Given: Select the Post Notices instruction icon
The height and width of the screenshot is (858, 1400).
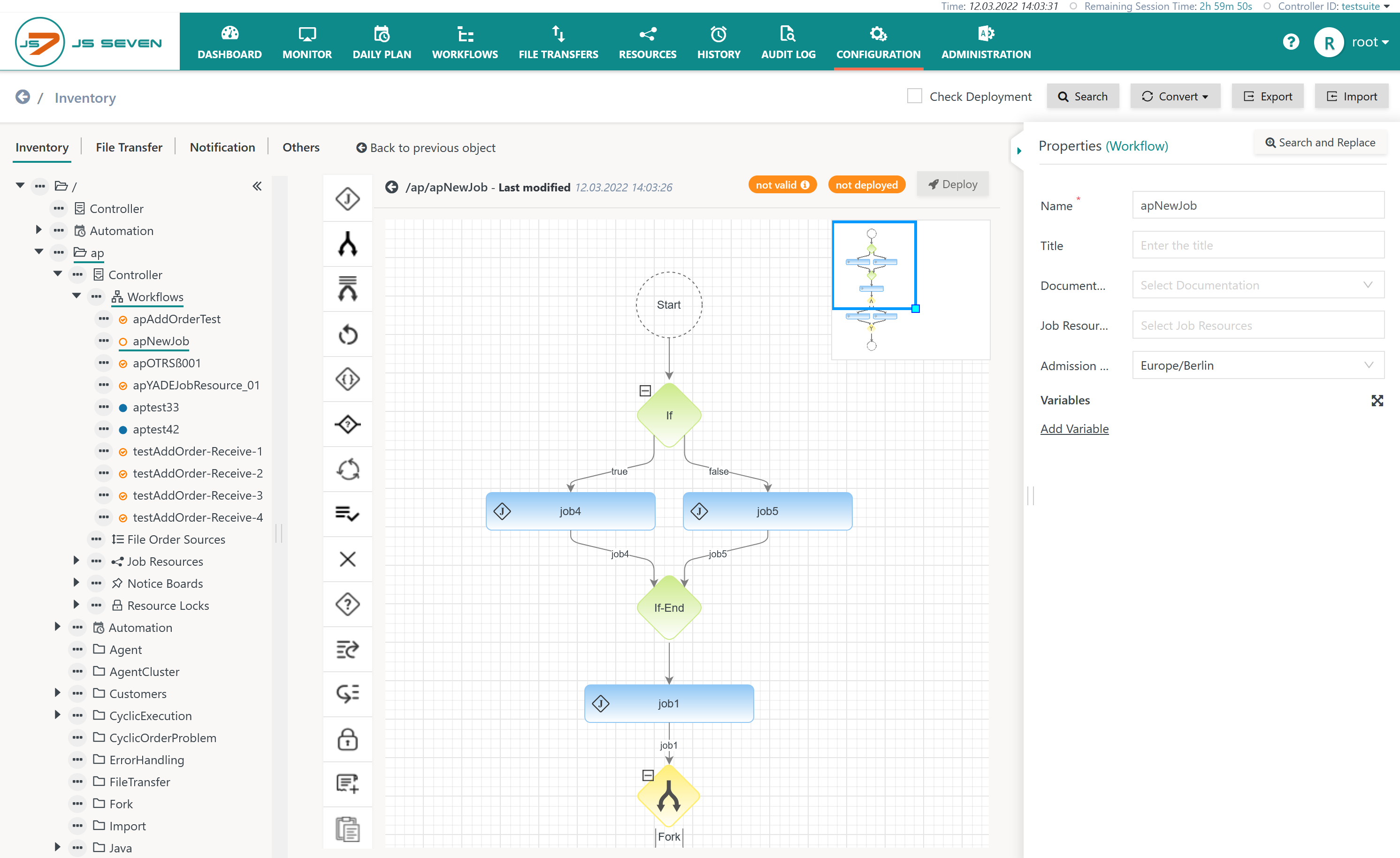Looking at the screenshot, I should pyautogui.click(x=347, y=649).
